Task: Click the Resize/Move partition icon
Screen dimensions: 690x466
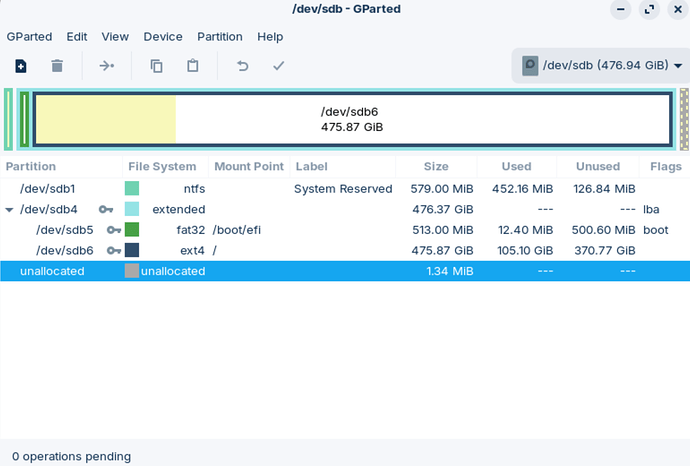Action: [x=106, y=66]
